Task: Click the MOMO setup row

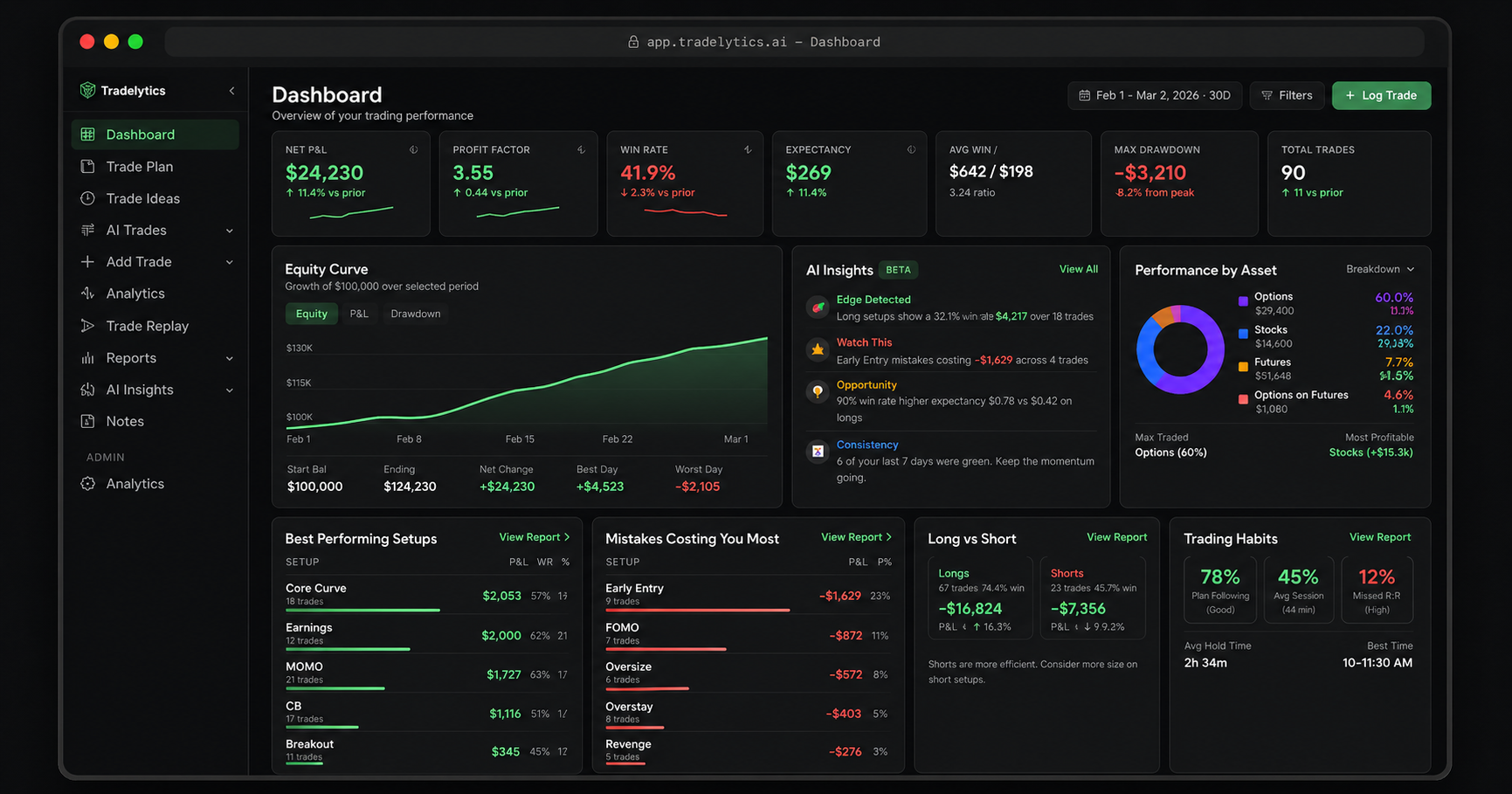Action: (x=428, y=674)
